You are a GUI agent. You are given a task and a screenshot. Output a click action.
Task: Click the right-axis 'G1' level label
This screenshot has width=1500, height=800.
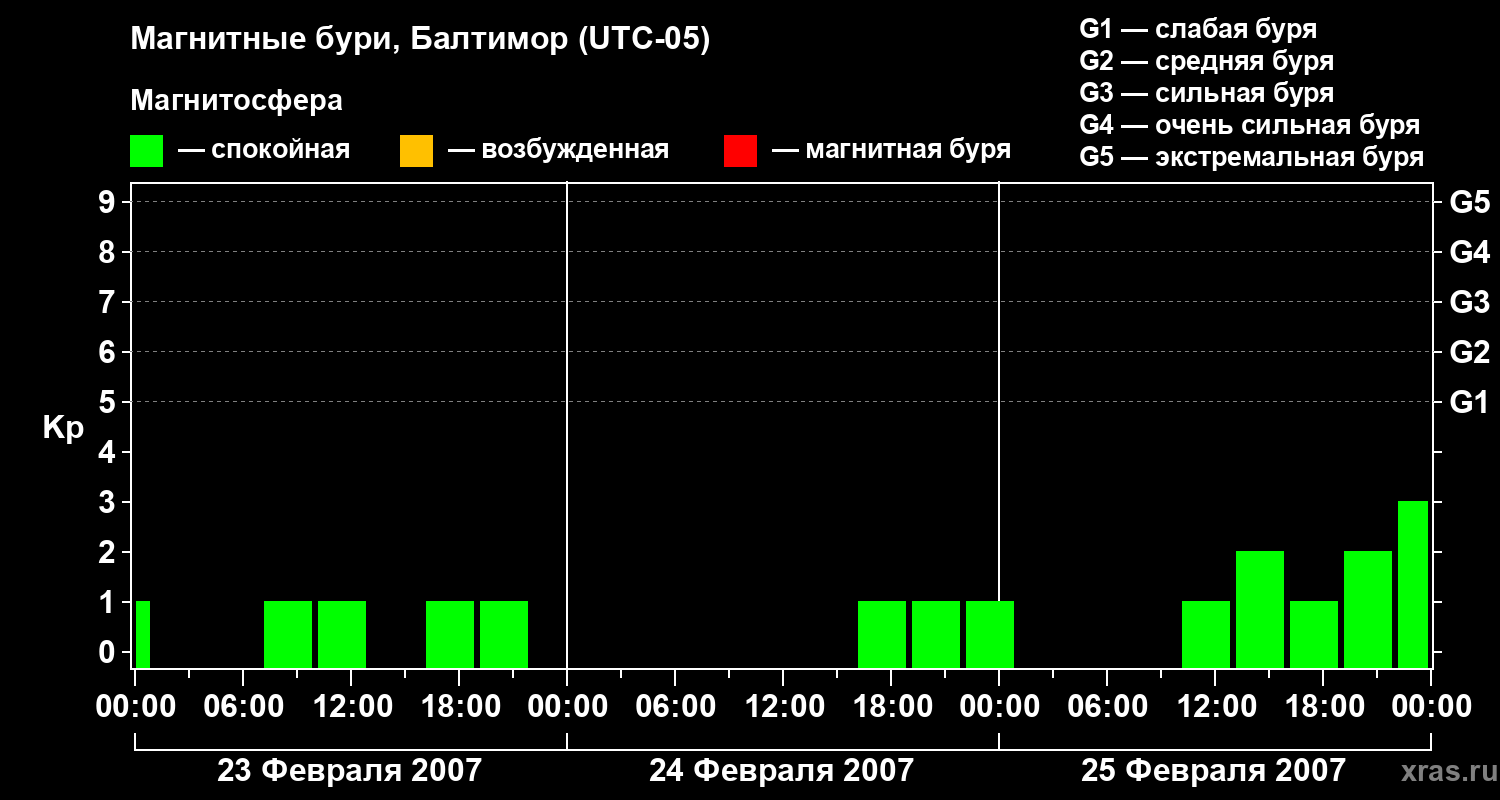tap(1469, 403)
